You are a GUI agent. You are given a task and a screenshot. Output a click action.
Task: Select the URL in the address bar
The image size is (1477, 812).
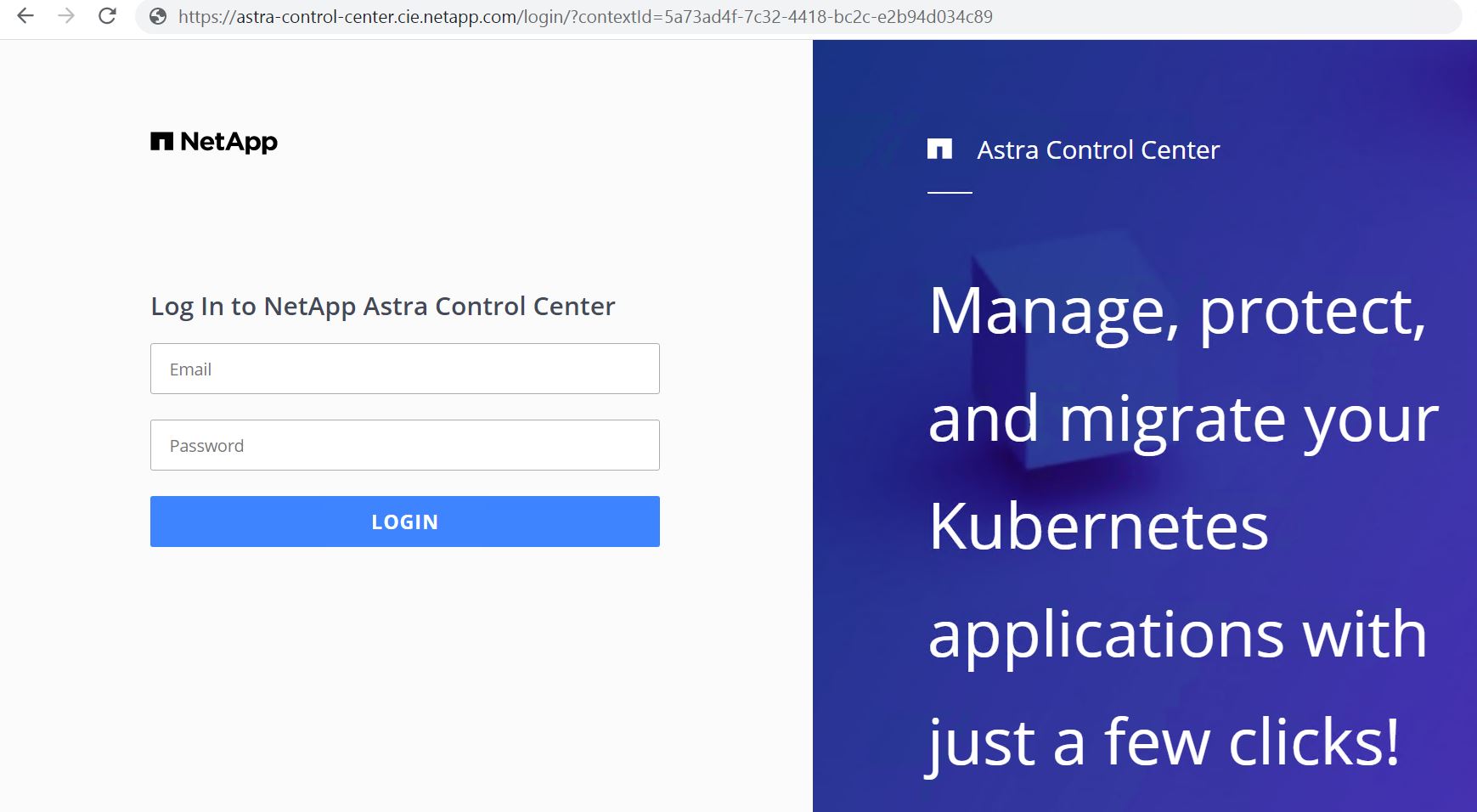point(585,16)
